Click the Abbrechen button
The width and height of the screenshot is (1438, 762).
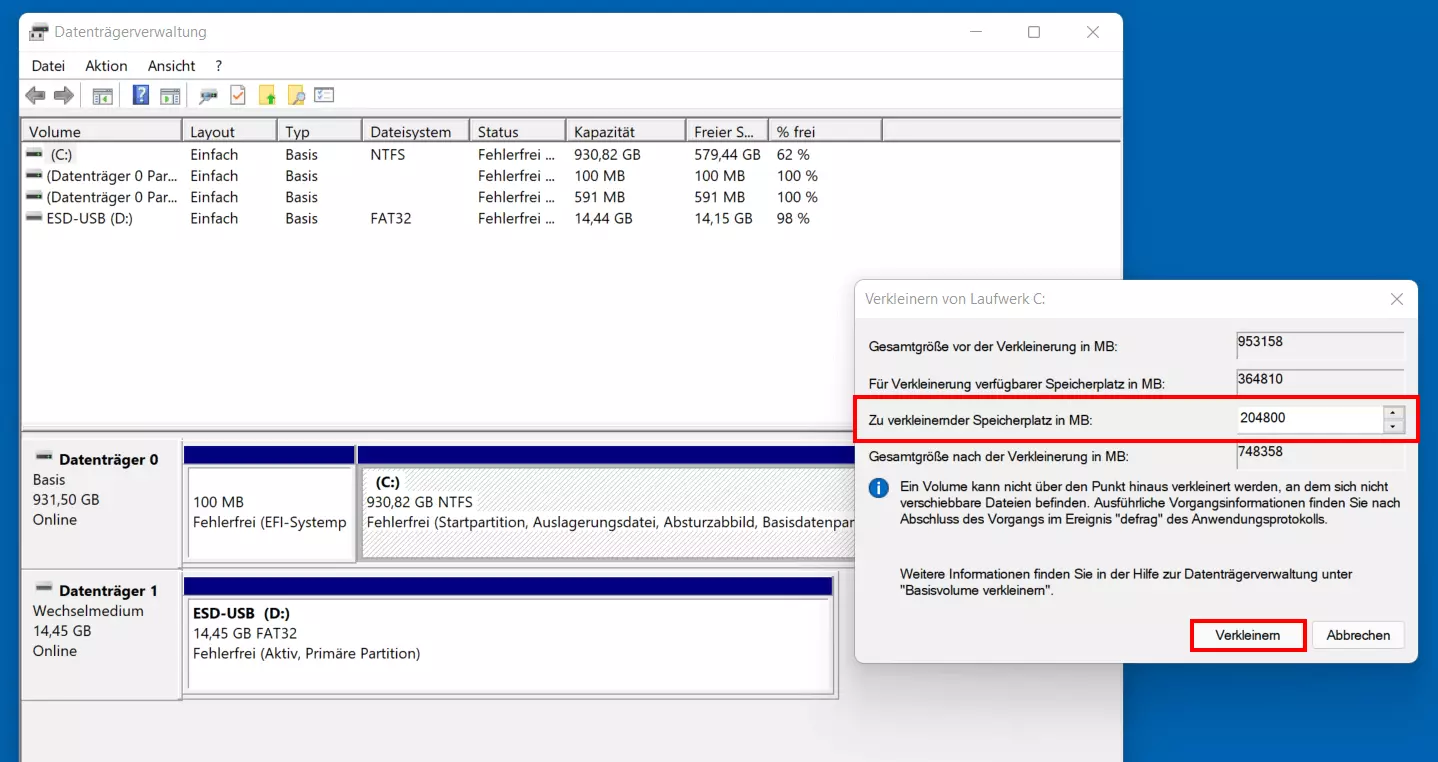coord(1358,635)
